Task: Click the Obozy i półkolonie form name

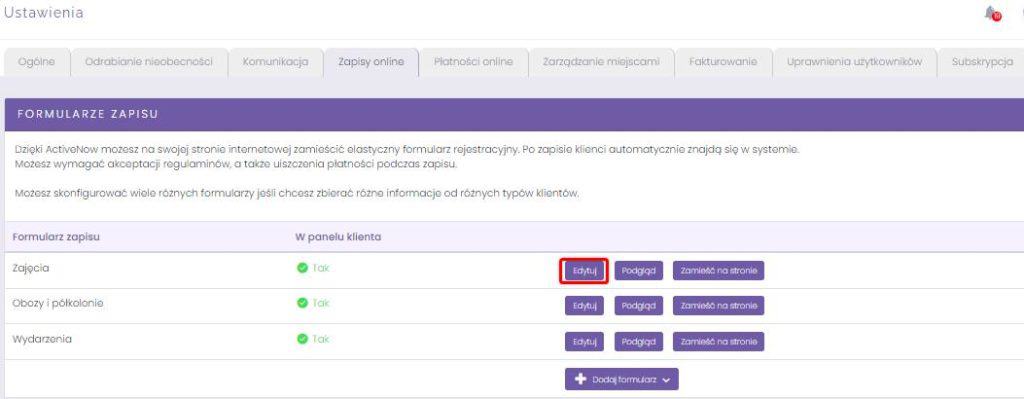Action: point(58,303)
